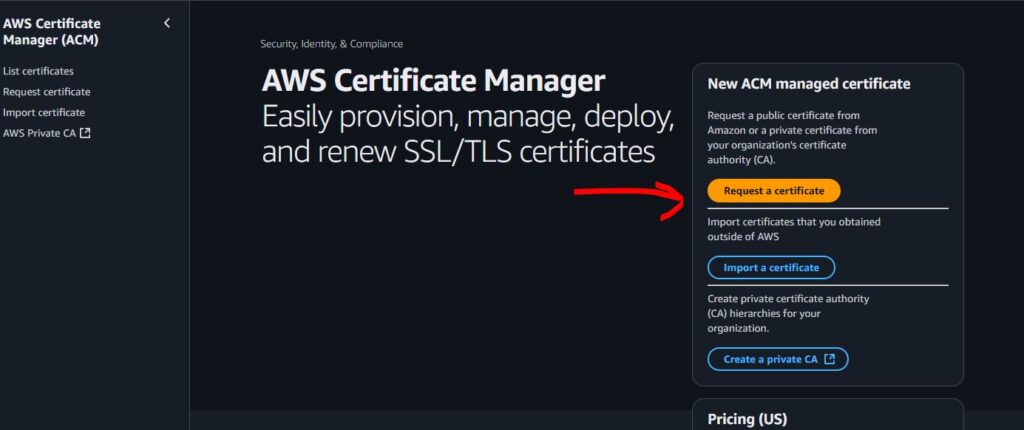Click the 'Request a public certificate from' description

(792, 137)
